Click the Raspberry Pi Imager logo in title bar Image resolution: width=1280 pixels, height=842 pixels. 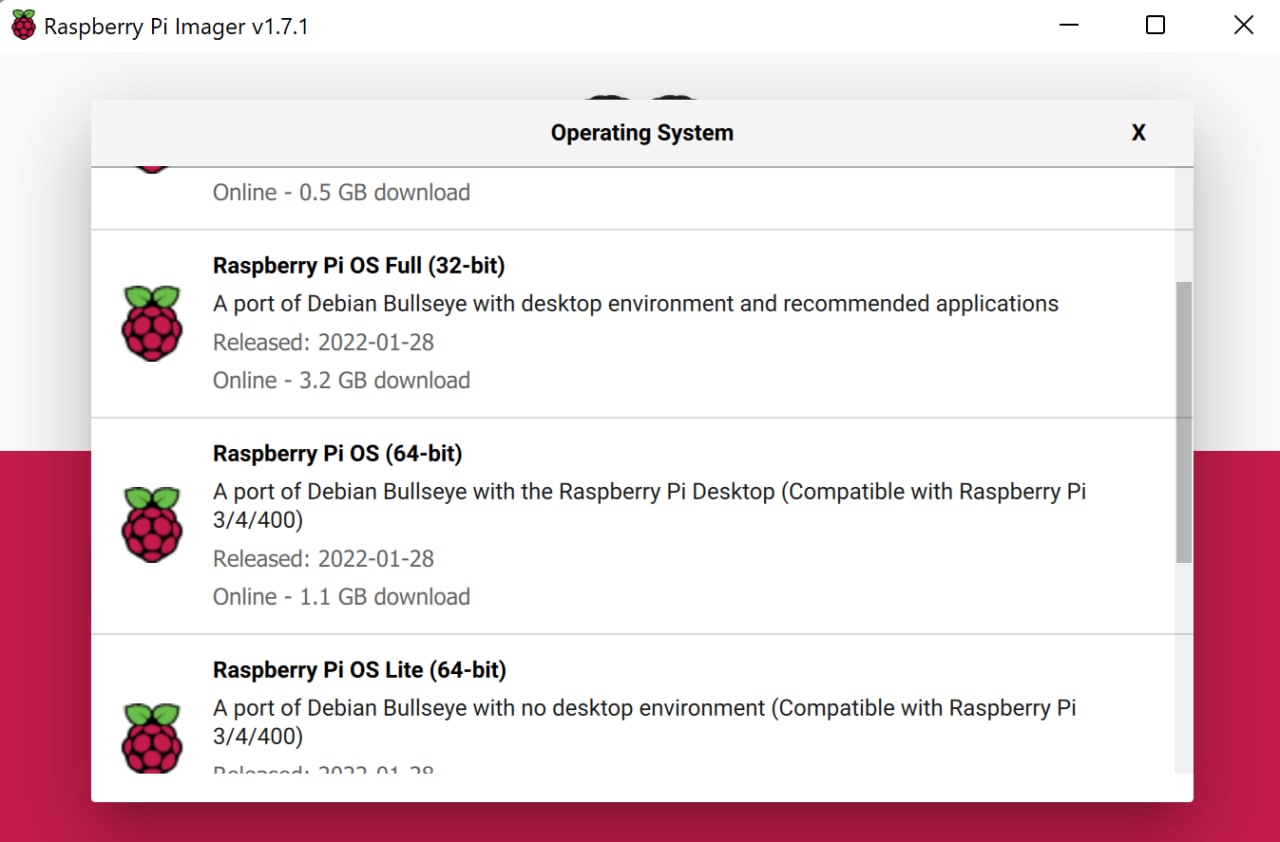click(x=24, y=26)
